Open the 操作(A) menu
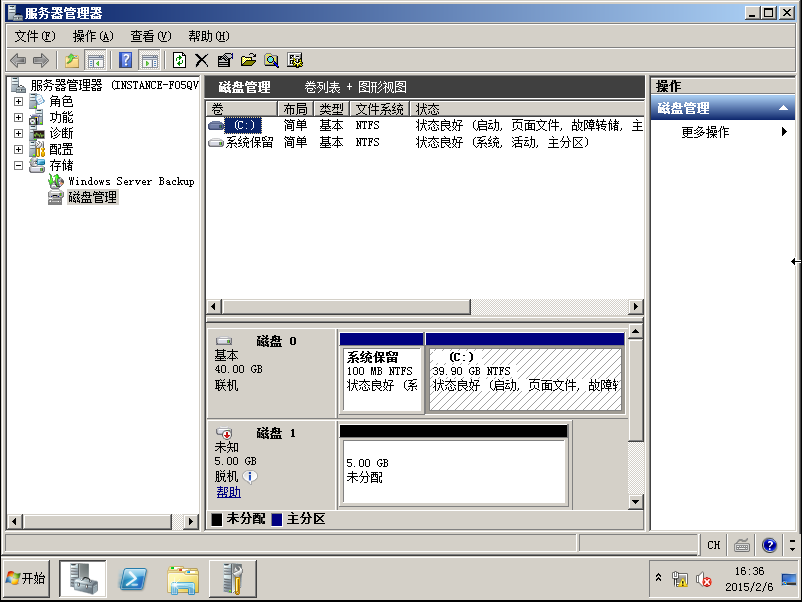The height and width of the screenshot is (602, 802). [x=93, y=36]
